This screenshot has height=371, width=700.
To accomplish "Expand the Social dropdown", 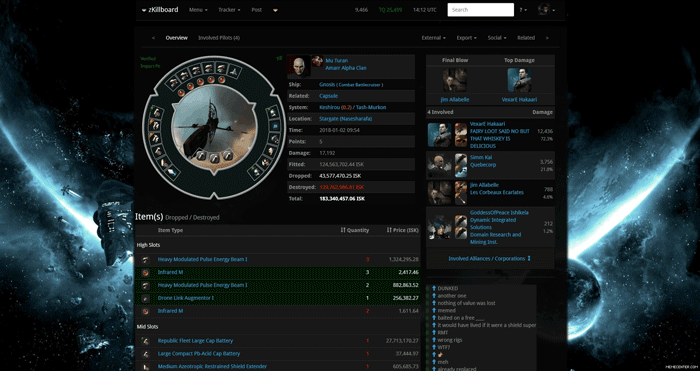I will pyautogui.click(x=497, y=38).
